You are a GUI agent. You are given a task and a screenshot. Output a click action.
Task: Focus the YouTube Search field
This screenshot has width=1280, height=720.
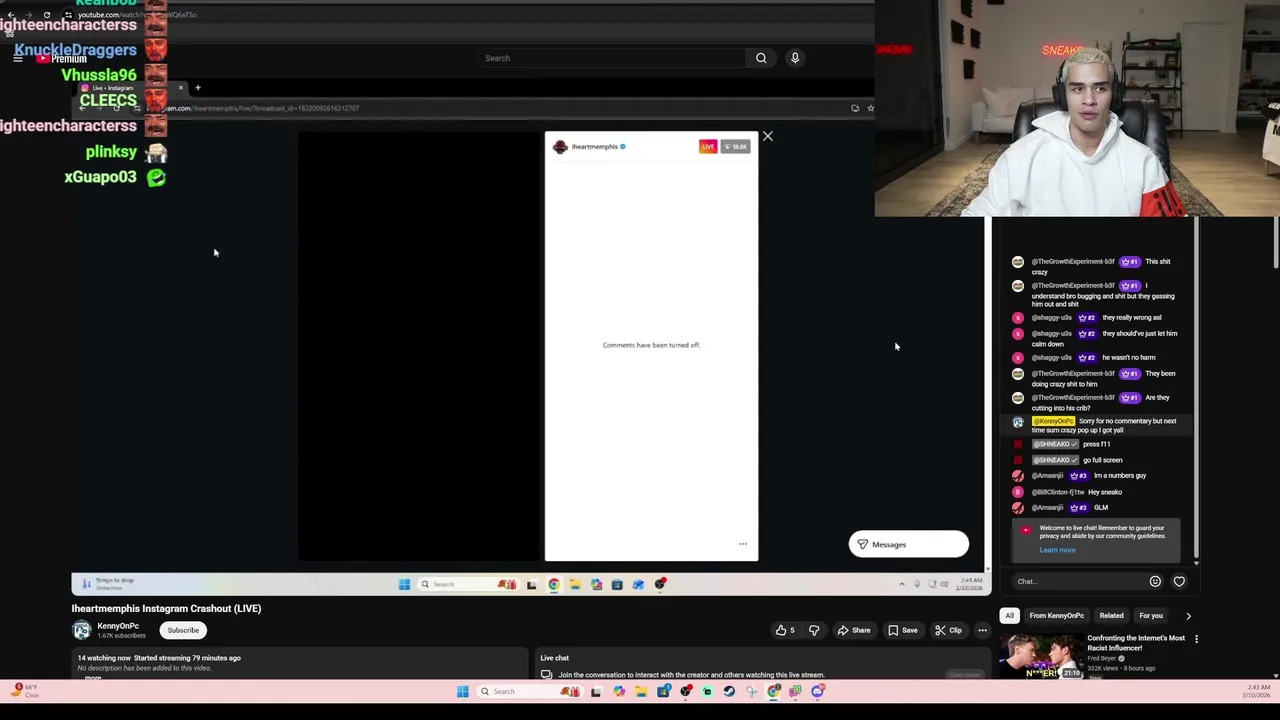[x=612, y=58]
